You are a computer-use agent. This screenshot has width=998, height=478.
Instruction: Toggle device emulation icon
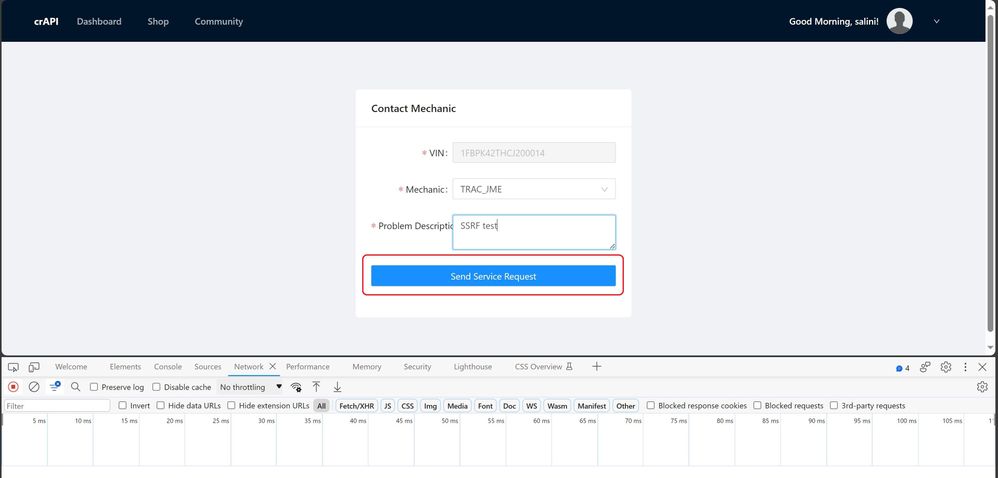coord(34,367)
